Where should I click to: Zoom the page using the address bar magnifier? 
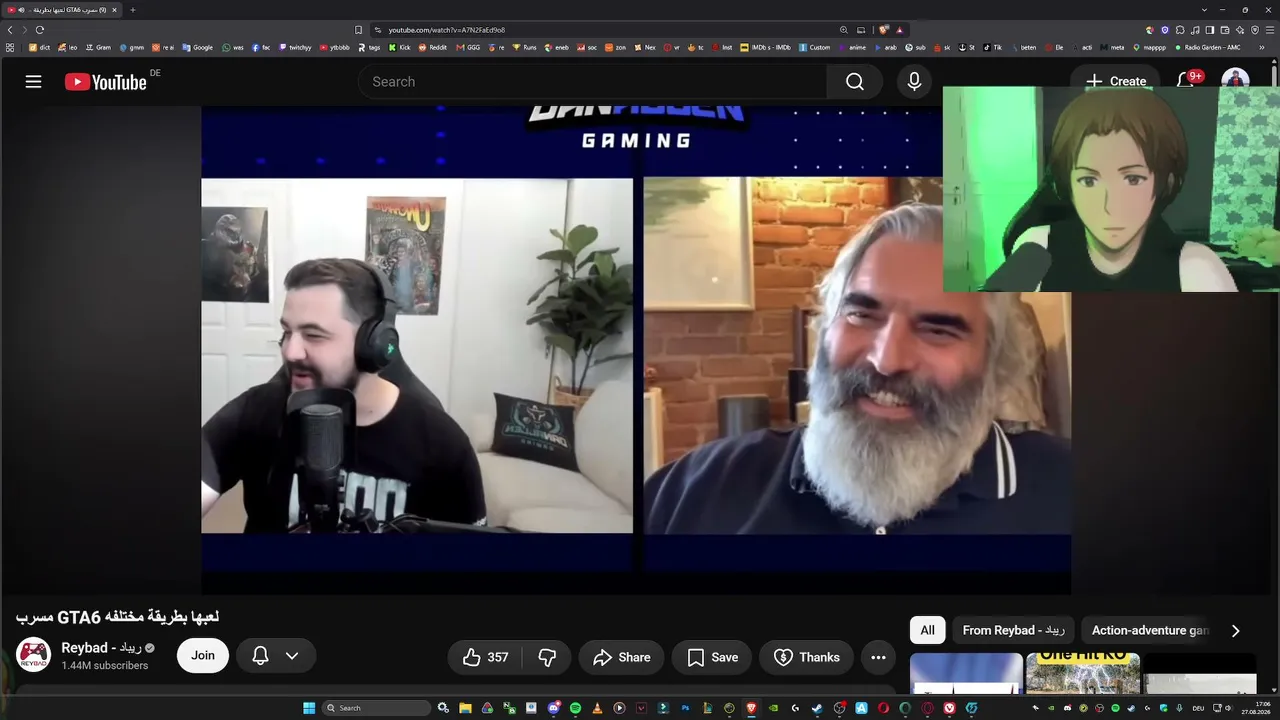click(x=844, y=30)
